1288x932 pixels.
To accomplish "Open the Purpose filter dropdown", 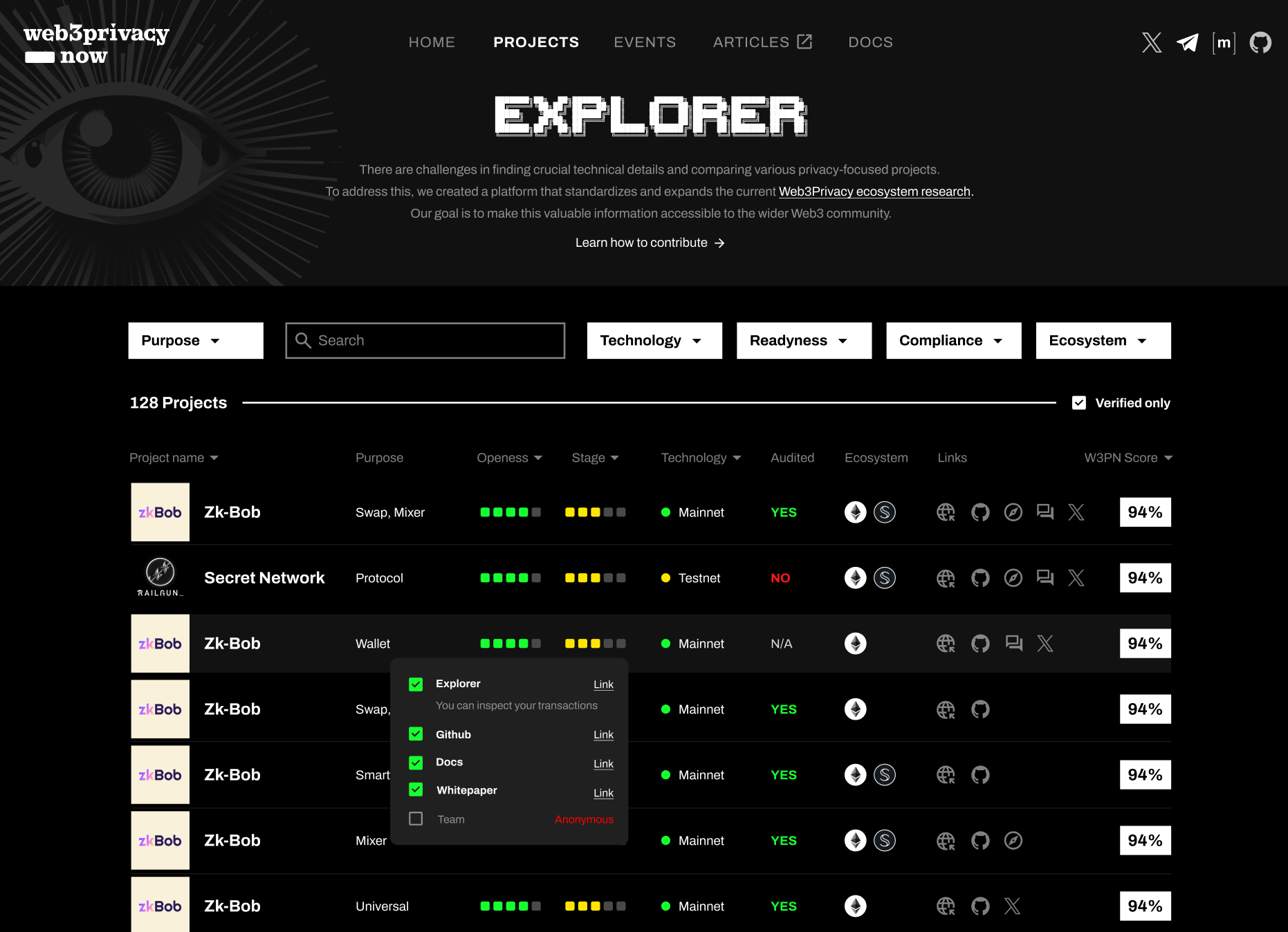I will (196, 341).
